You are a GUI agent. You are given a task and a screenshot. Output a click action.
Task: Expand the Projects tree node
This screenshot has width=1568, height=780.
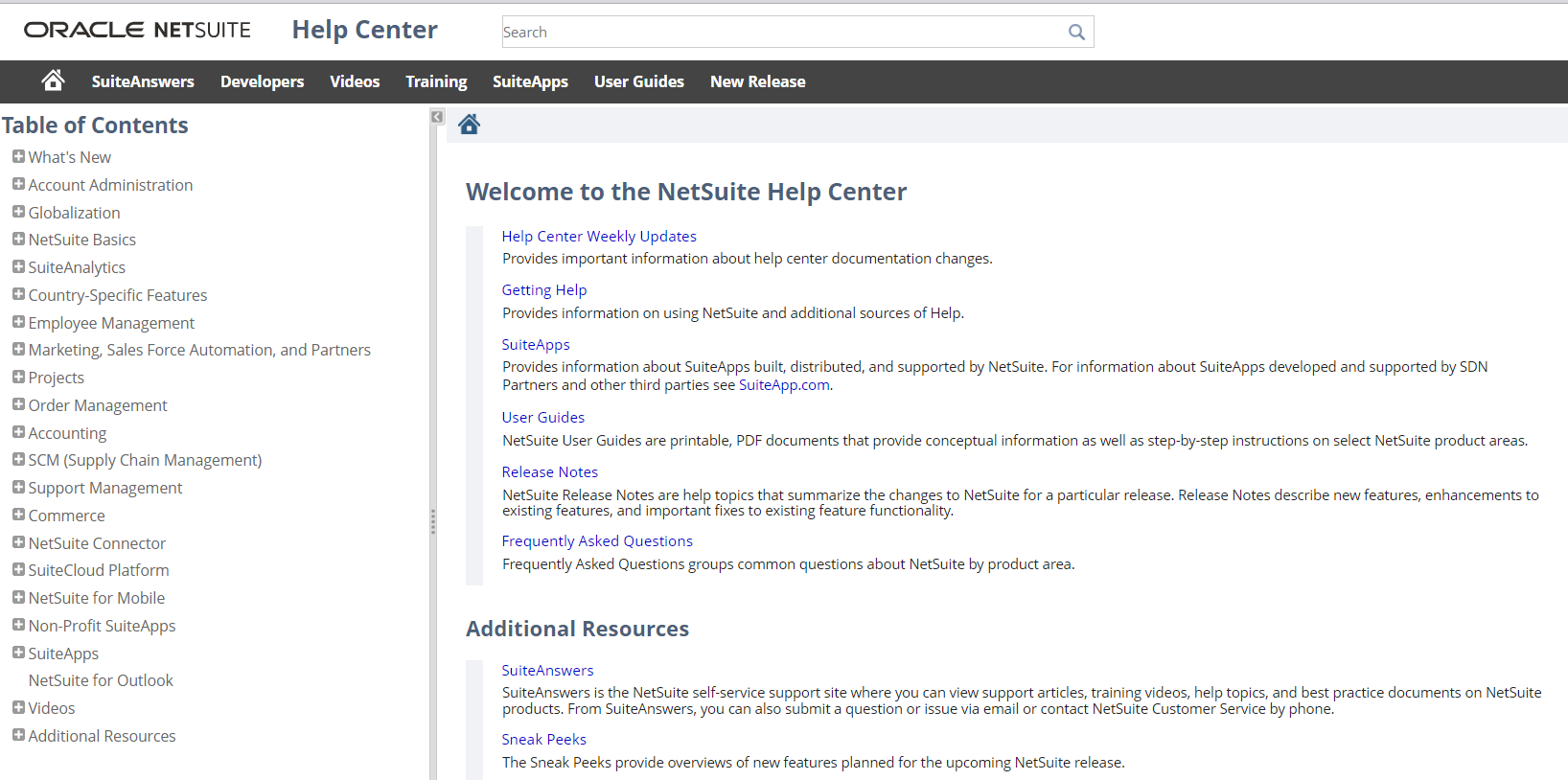coord(18,377)
